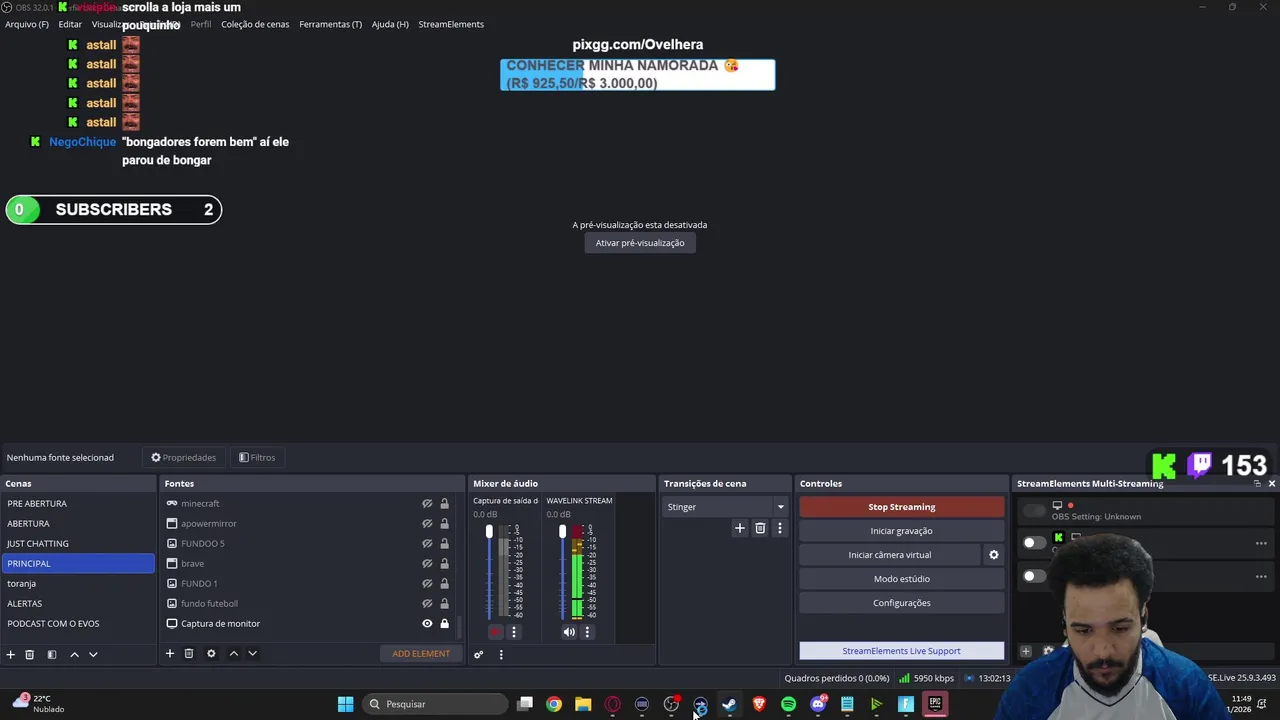1280x720 pixels.
Task: Click Iniciar câmera virtual button
Action: point(890,555)
